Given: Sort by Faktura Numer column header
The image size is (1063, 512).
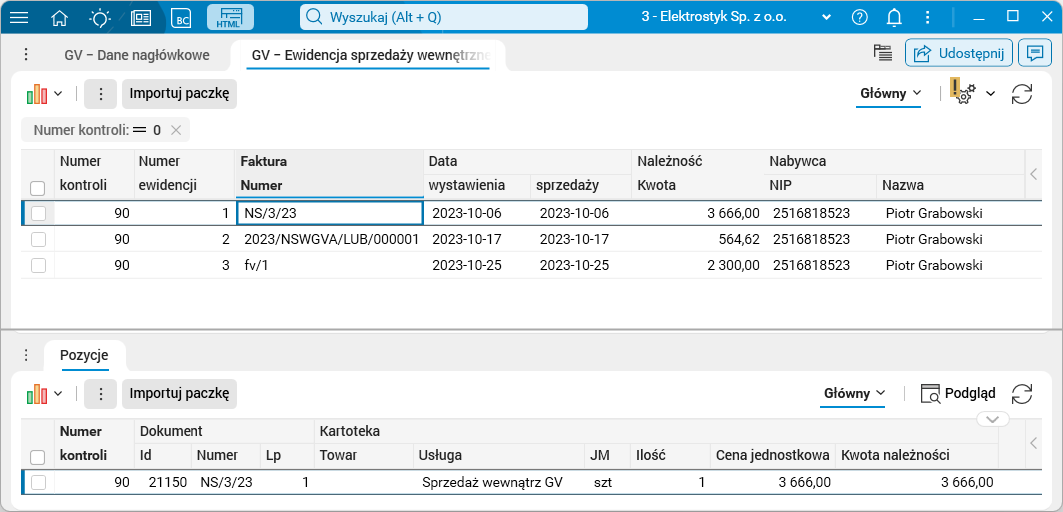Looking at the screenshot, I should click(x=330, y=186).
